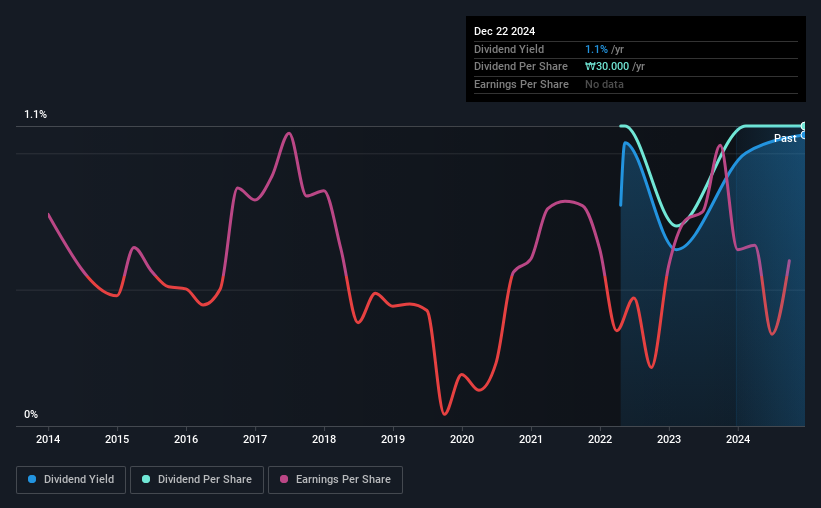The width and height of the screenshot is (821, 508).
Task: Select the 2024 label on the x-axis
Action: coord(738,439)
